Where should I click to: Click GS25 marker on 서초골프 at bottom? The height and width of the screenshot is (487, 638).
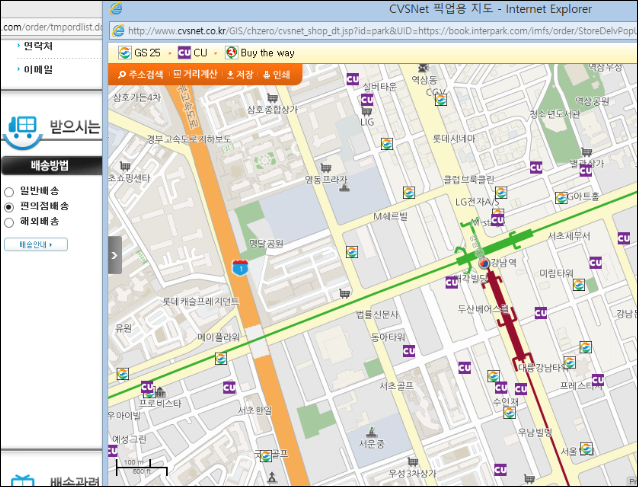266,456
